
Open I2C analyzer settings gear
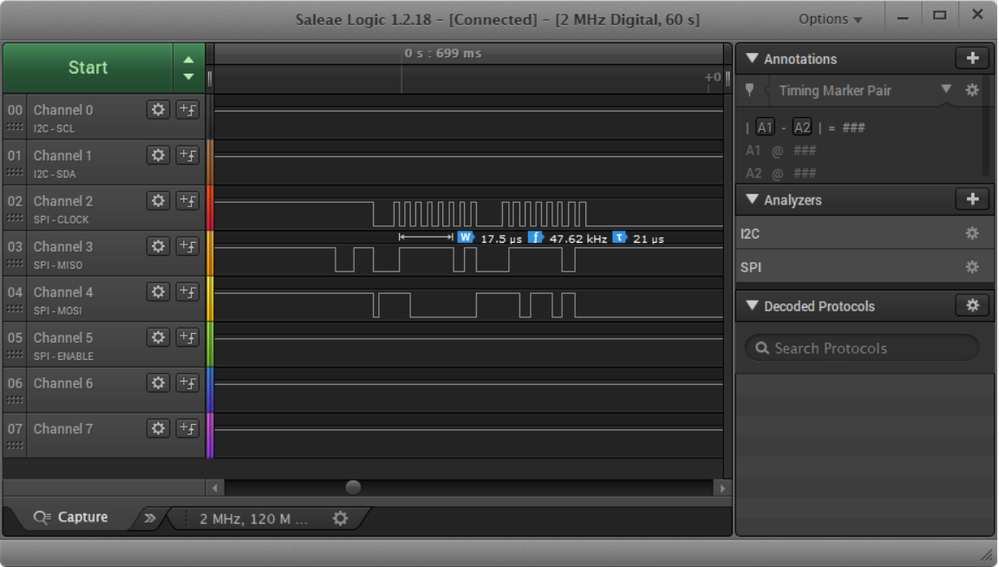(972, 233)
